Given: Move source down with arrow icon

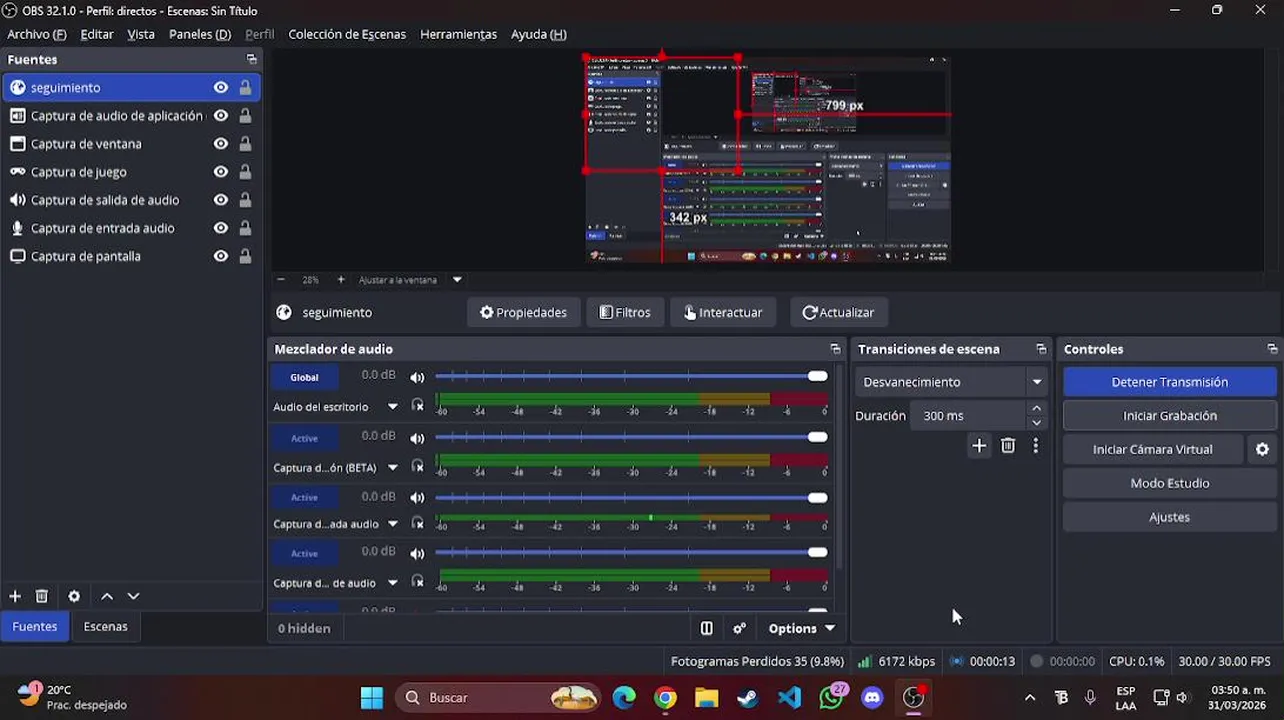Looking at the screenshot, I should click(x=133, y=596).
